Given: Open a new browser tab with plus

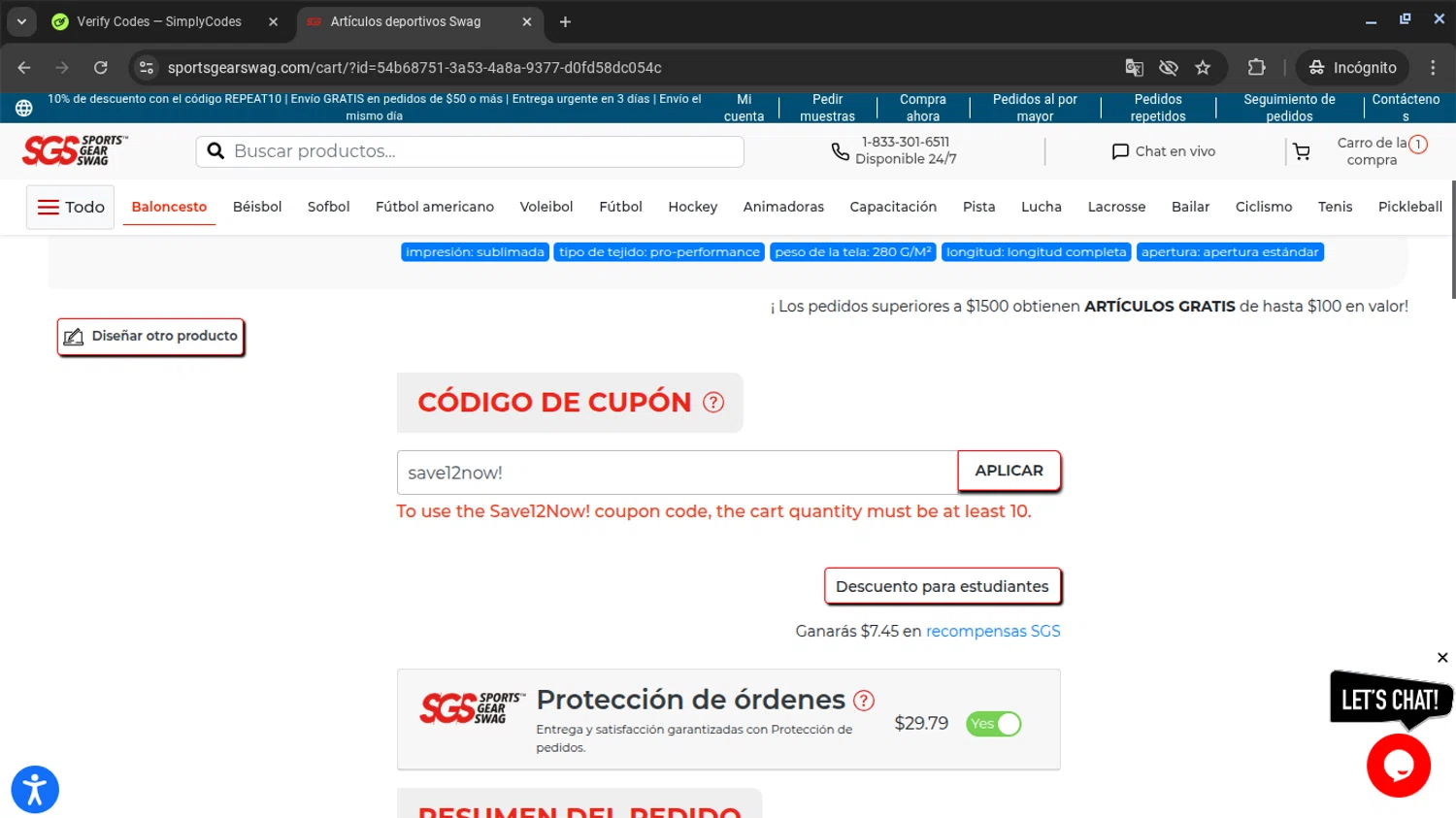Looking at the screenshot, I should click(x=565, y=21).
